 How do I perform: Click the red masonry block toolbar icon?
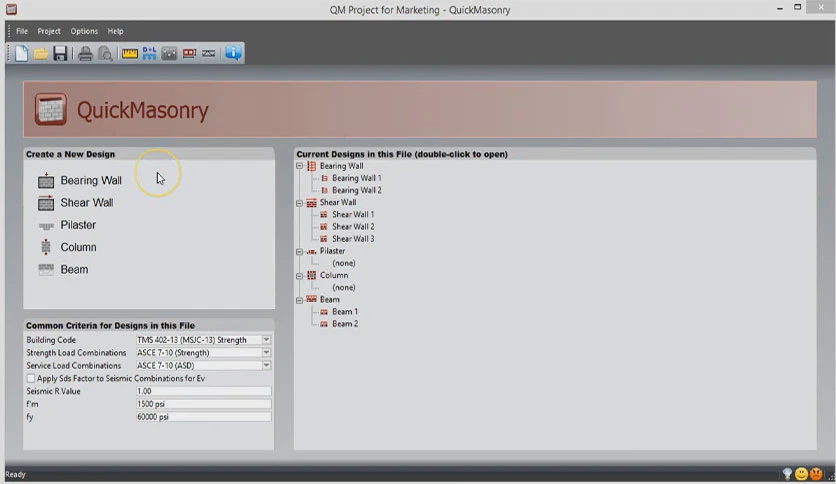coord(189,53)
